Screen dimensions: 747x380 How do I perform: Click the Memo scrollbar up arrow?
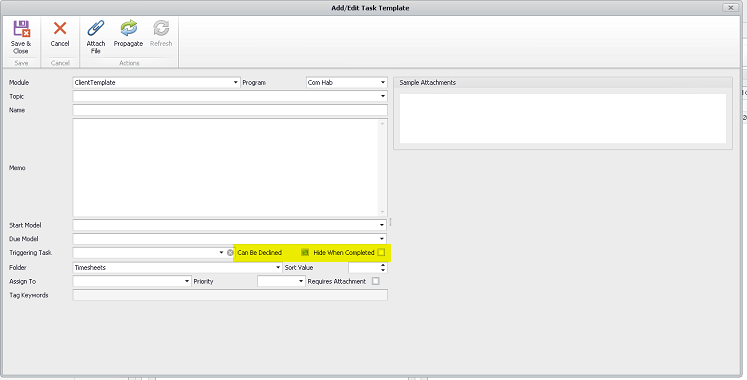click(383, 123)
